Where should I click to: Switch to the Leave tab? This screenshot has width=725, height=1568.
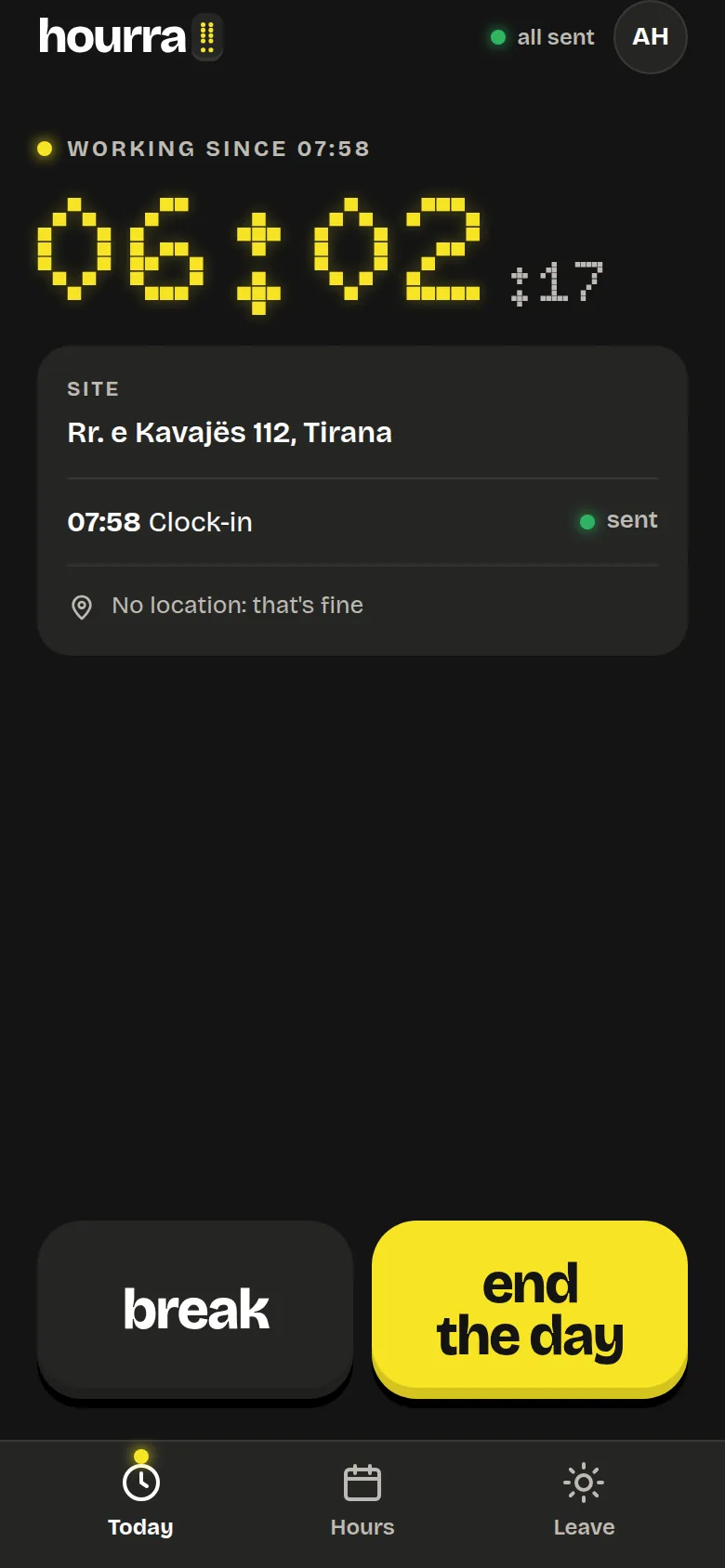pos(584,1496)
